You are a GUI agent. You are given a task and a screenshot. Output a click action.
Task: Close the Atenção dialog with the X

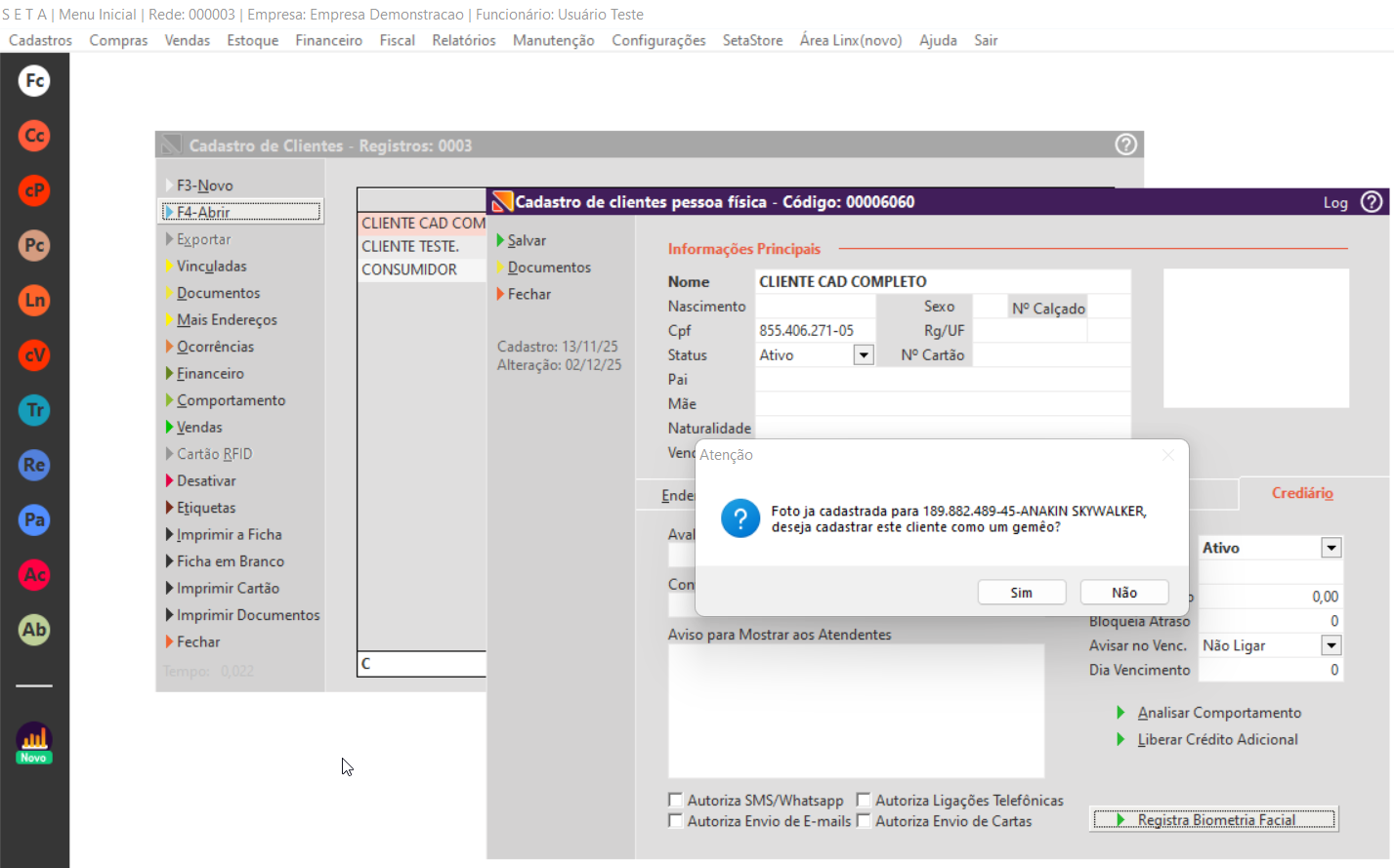[x=1167, y=455]
